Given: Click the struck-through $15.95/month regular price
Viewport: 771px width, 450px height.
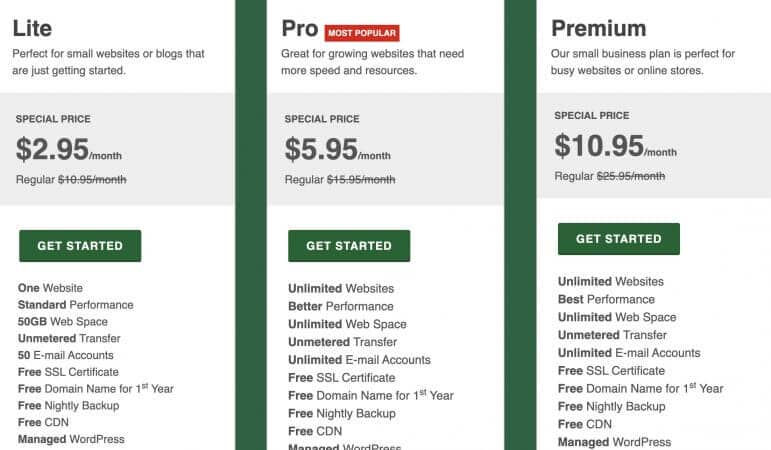Looking at the screenshot, I should 361,180.
